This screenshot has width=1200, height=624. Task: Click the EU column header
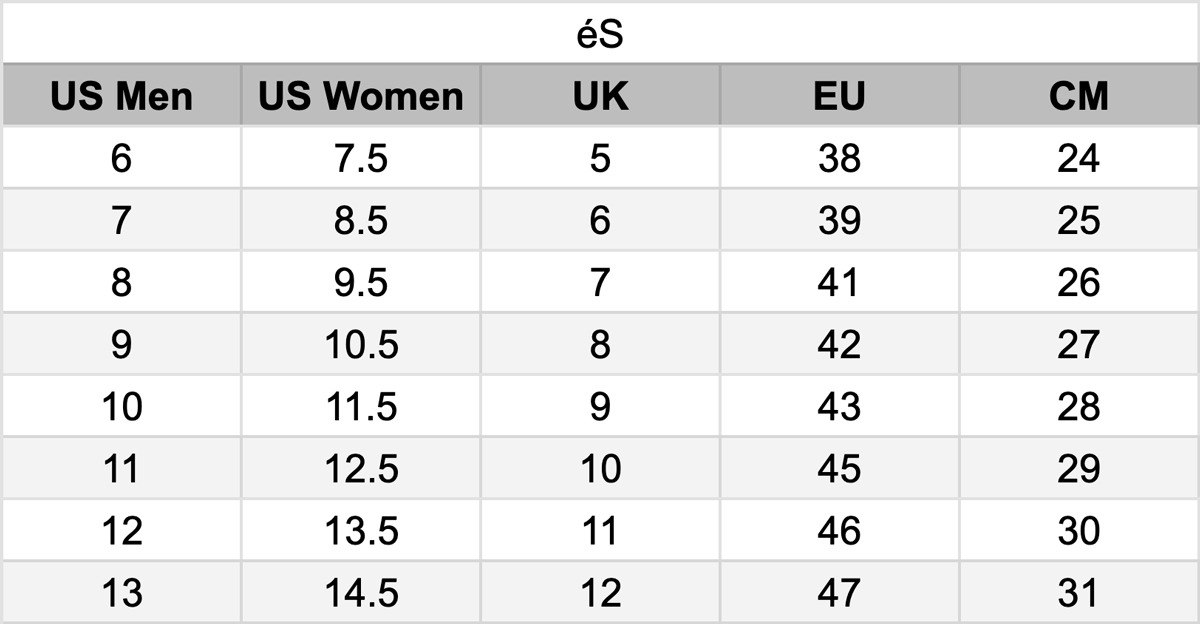(x=839, y=96)
